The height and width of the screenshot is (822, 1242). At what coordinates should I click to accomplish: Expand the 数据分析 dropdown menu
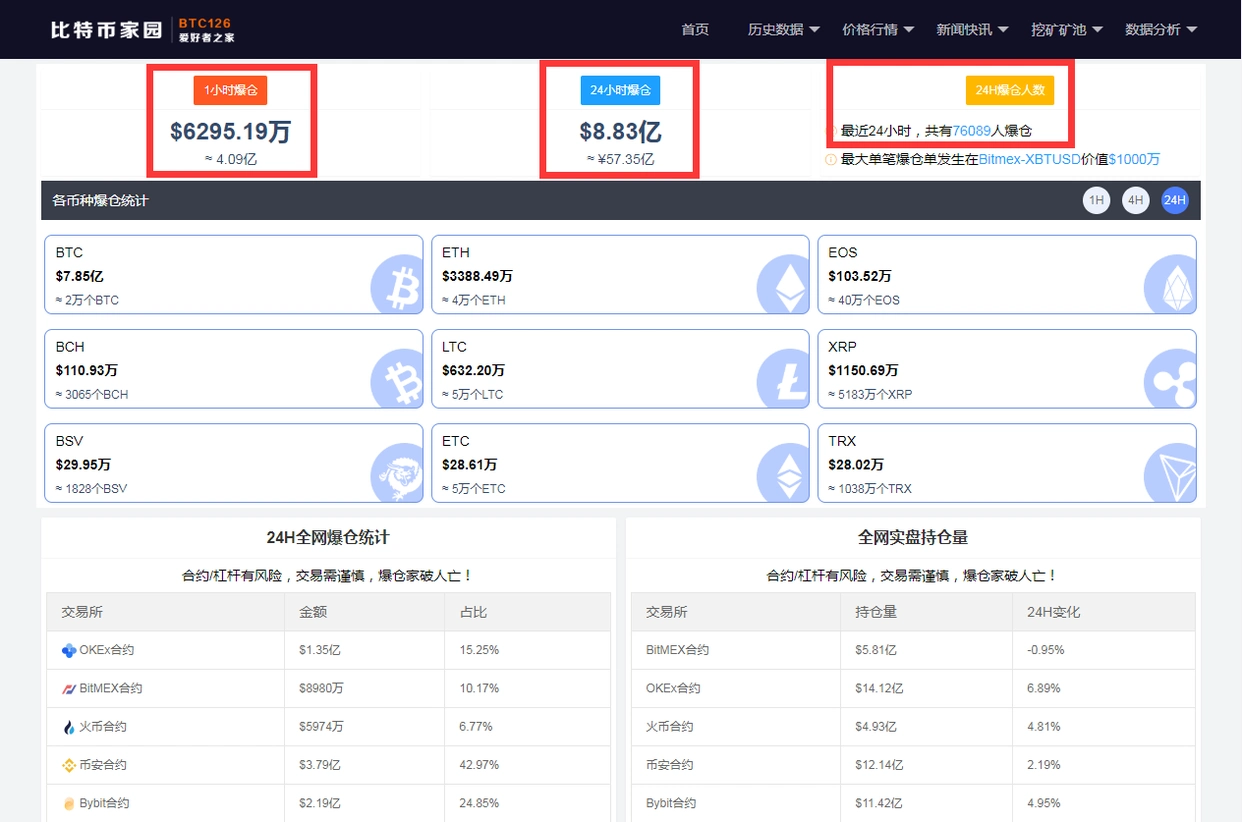point(1161,29)
